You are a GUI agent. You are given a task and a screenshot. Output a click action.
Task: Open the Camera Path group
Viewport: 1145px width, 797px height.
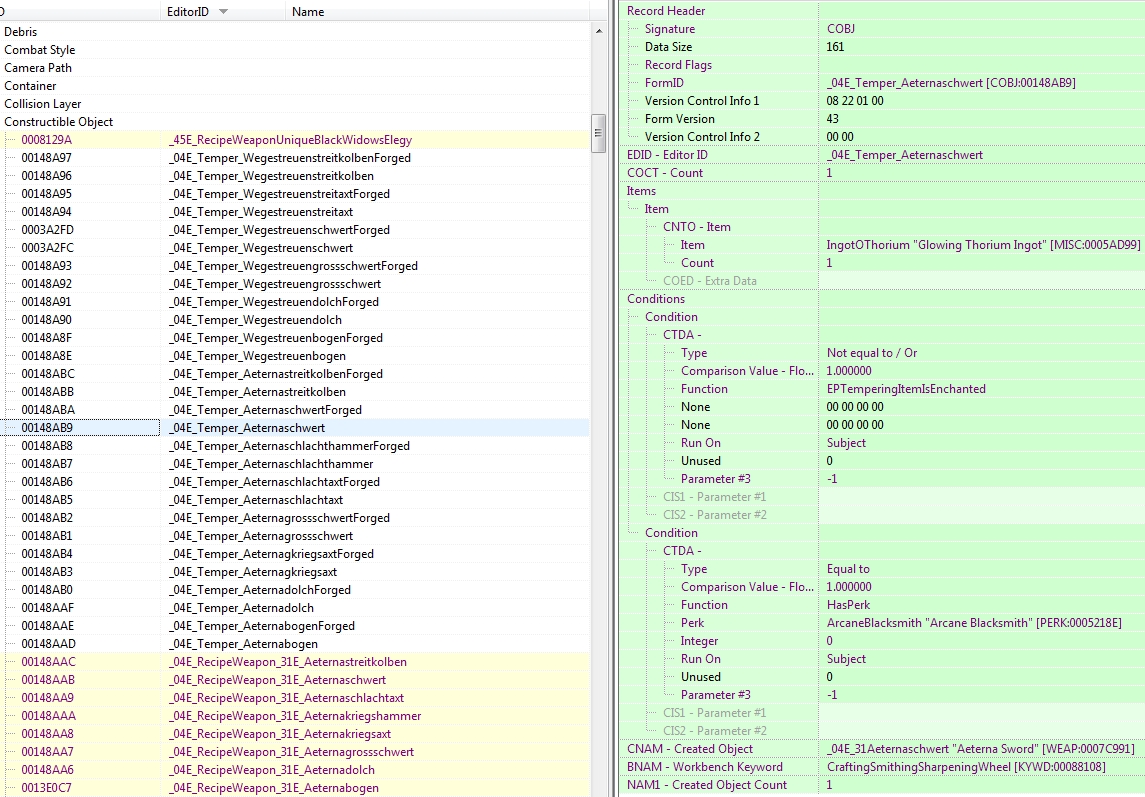pos(38,68)
